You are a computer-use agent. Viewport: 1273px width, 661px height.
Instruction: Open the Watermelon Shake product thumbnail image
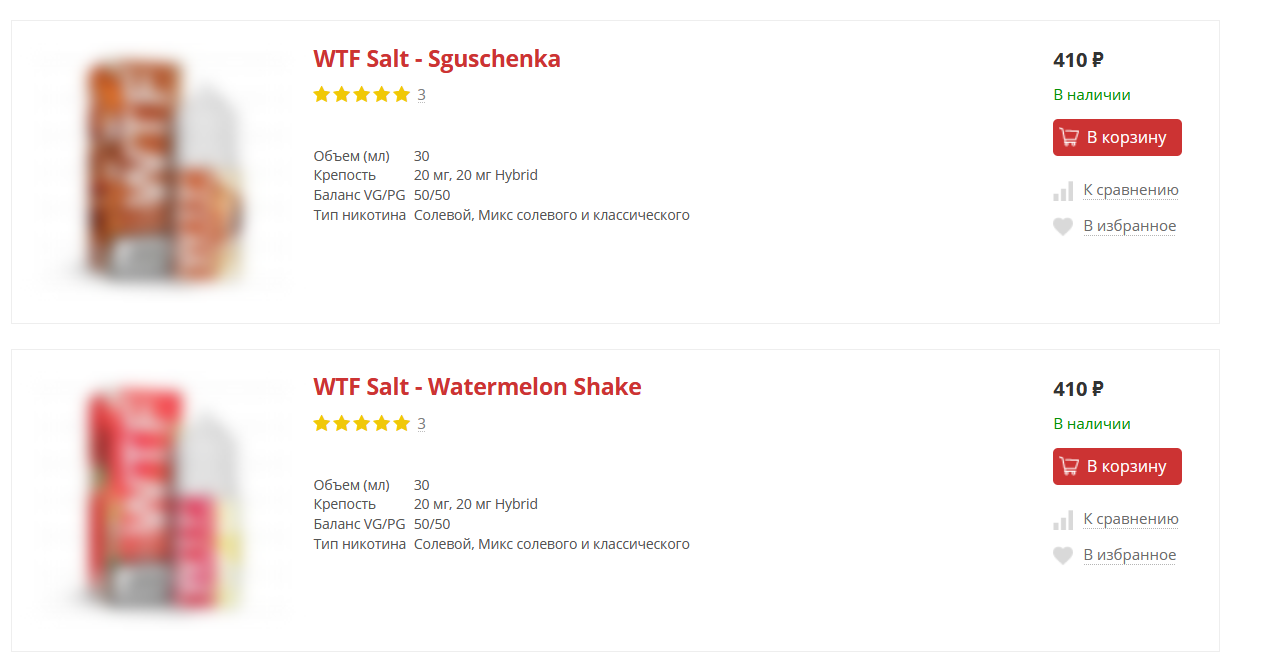[163, 500]
